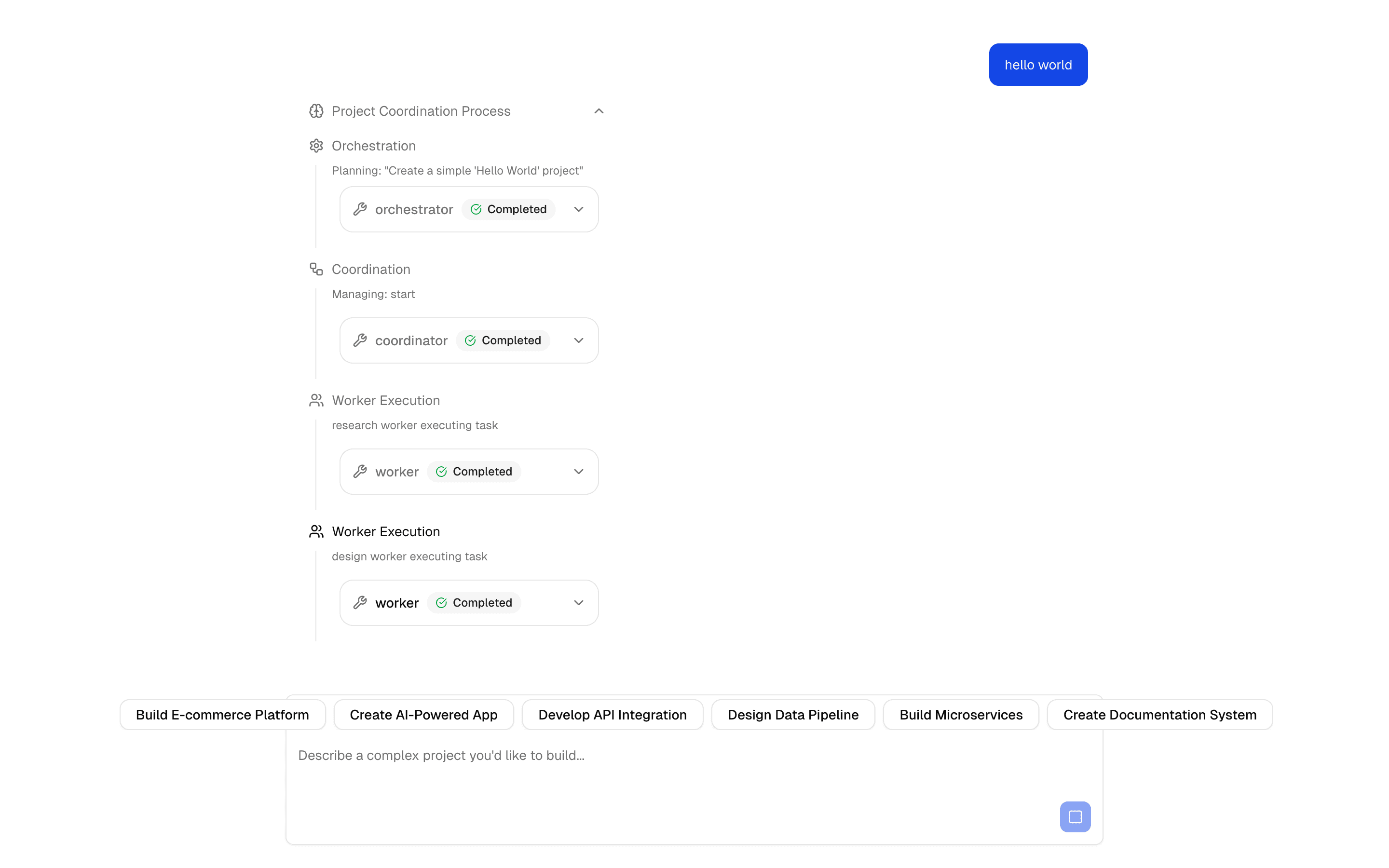Expand the coordinator tool details chevron
Image resolution: width=1389 pixels, height=868 pixels.
coord(579,340)
